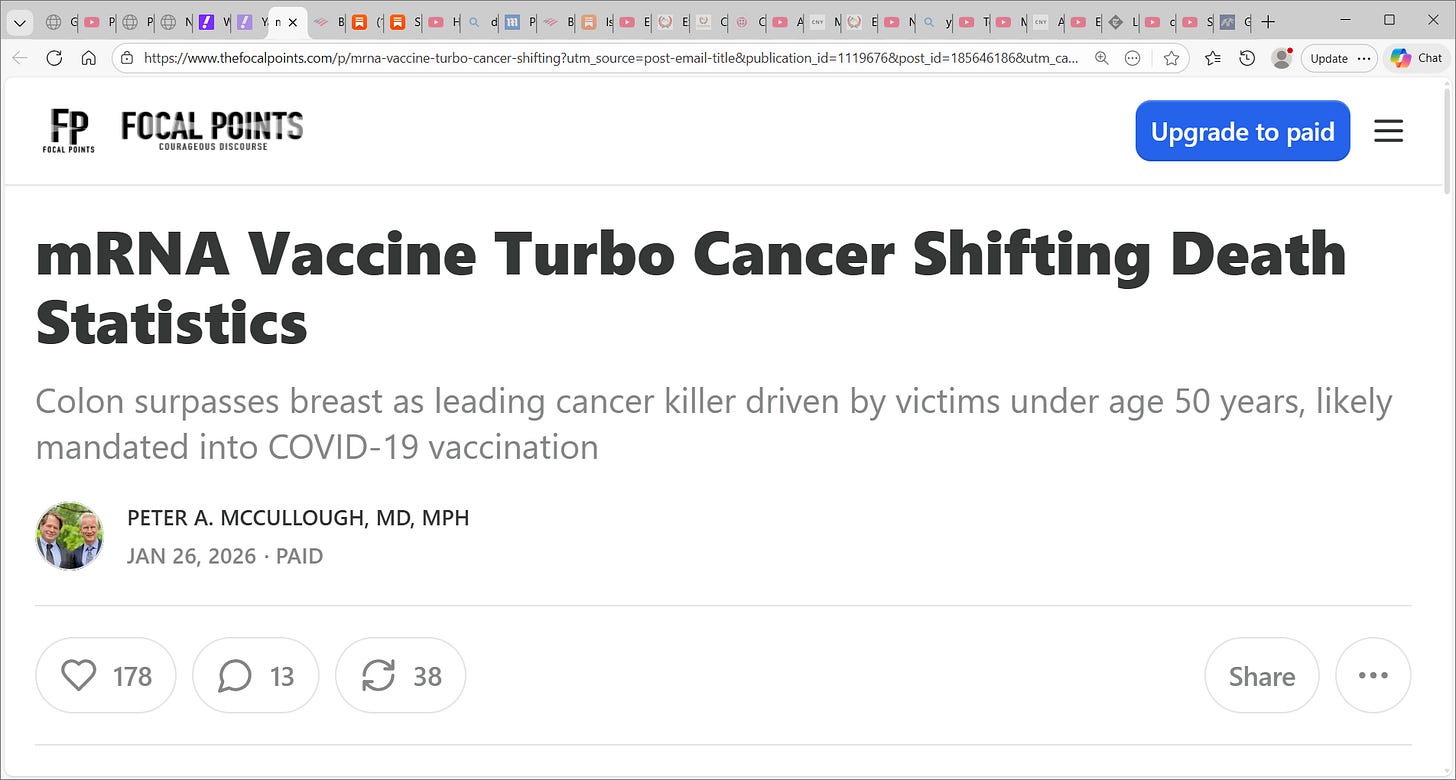Maximize the browser window

pos(1389,20)
